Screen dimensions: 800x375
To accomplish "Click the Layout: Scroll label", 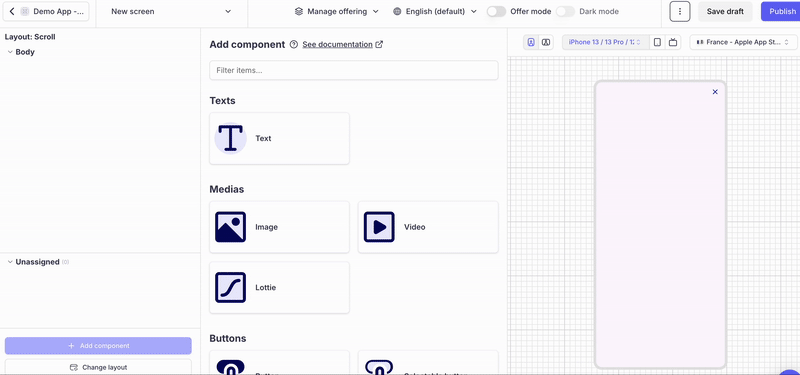I will 30,37.
